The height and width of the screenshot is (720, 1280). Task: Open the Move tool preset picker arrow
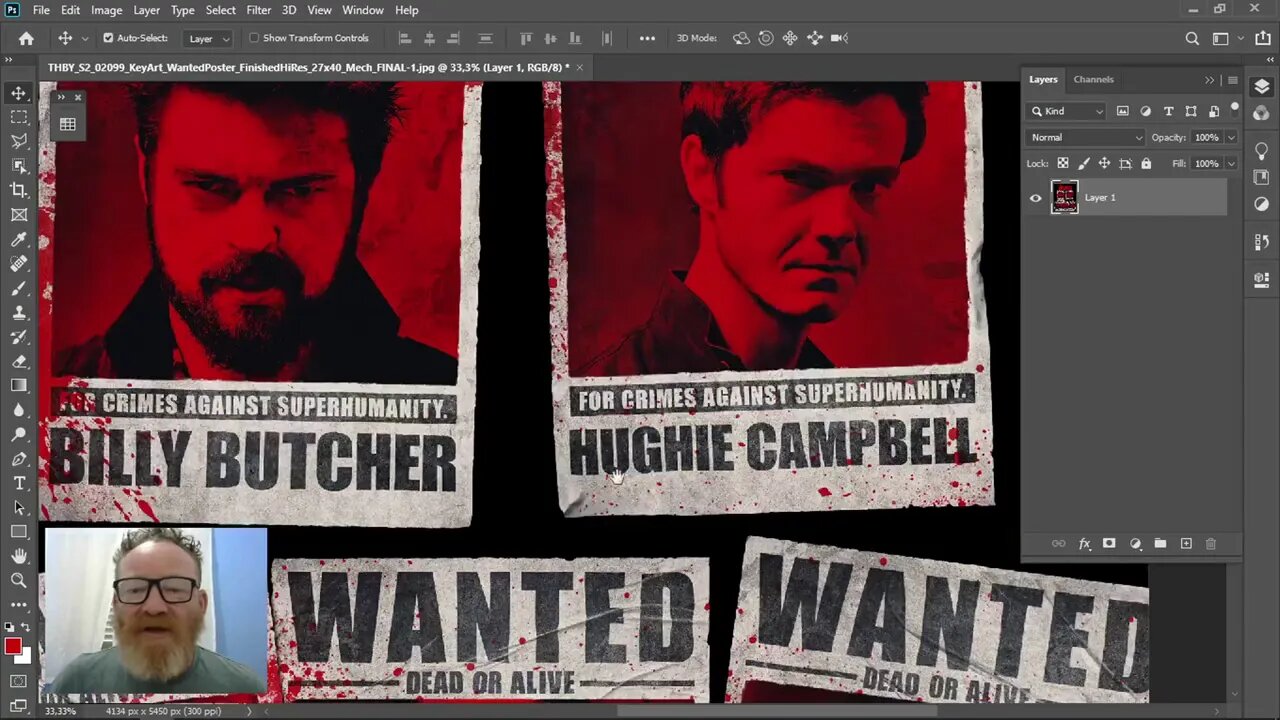(84, 38)
